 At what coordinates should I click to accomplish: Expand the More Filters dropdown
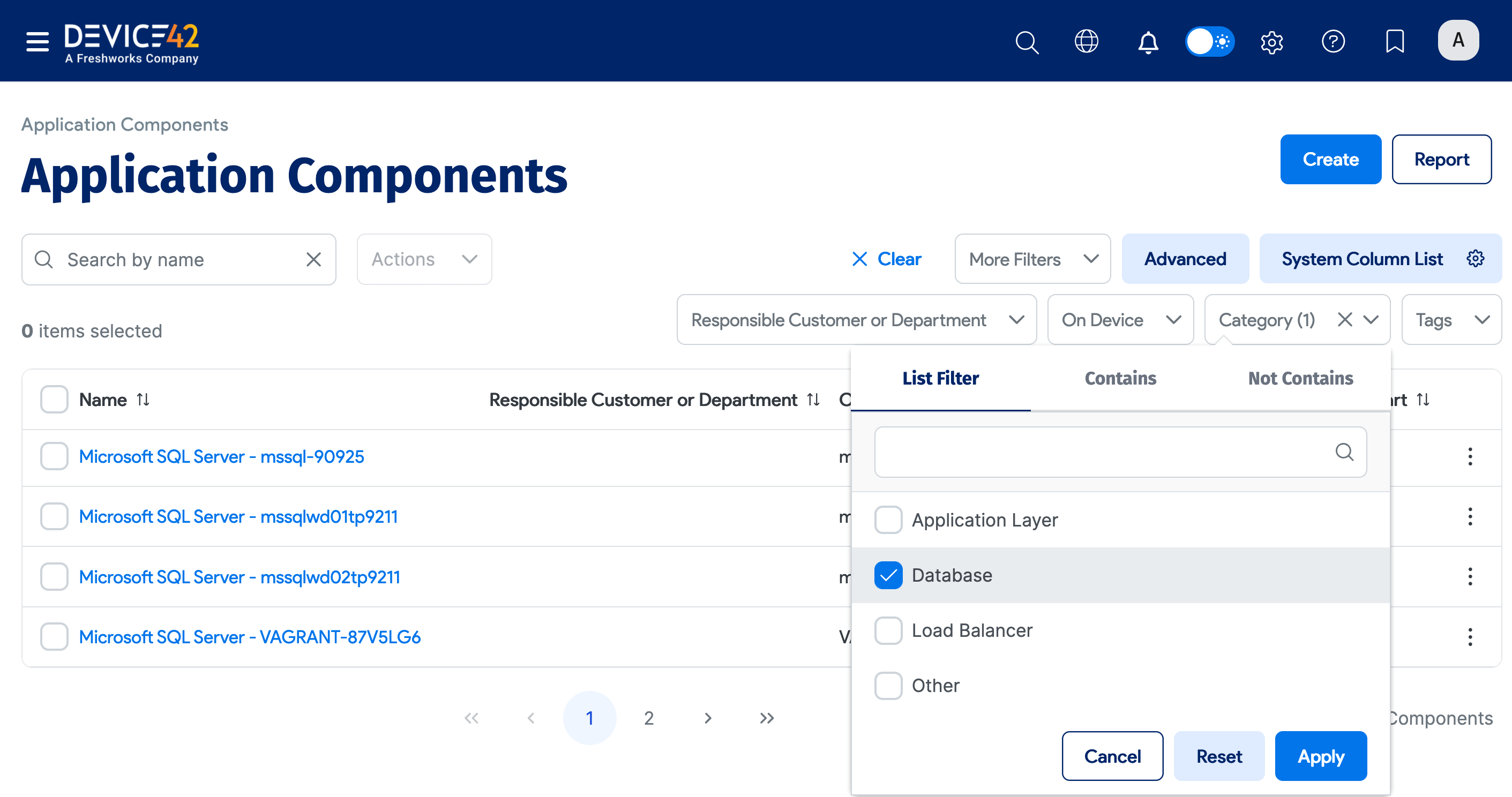[1031, 258]
